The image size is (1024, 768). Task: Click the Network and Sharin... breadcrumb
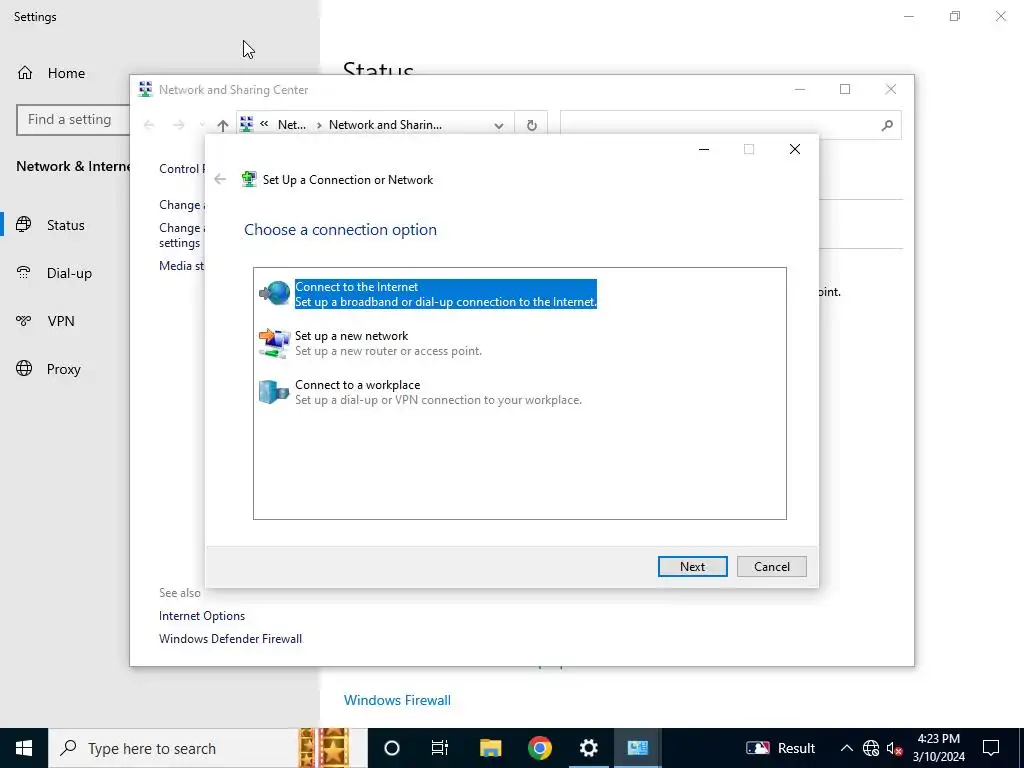click(x=385, y=125)
